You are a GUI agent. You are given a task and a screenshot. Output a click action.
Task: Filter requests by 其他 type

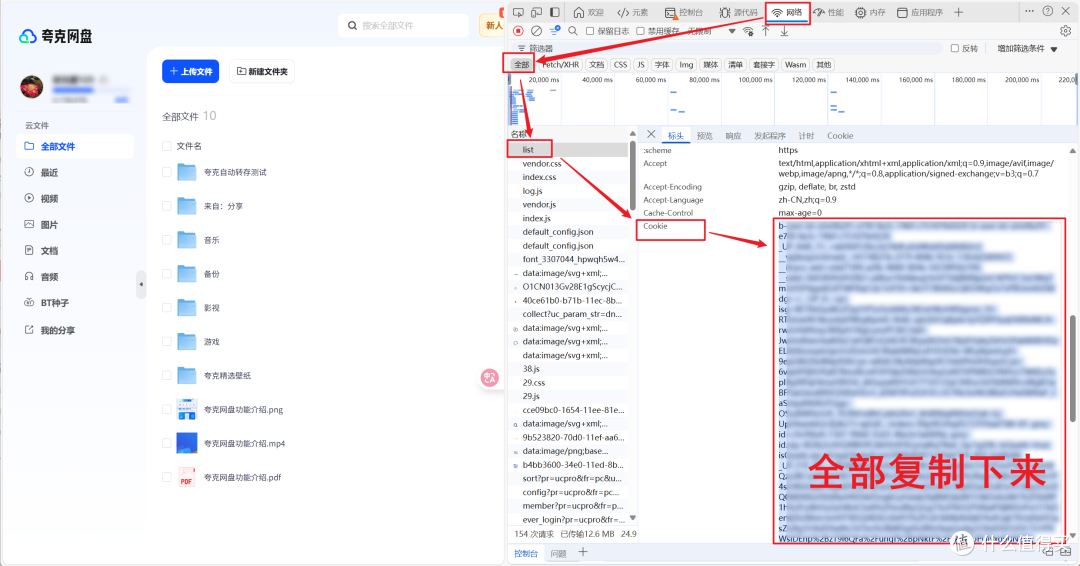coord(823,65)
